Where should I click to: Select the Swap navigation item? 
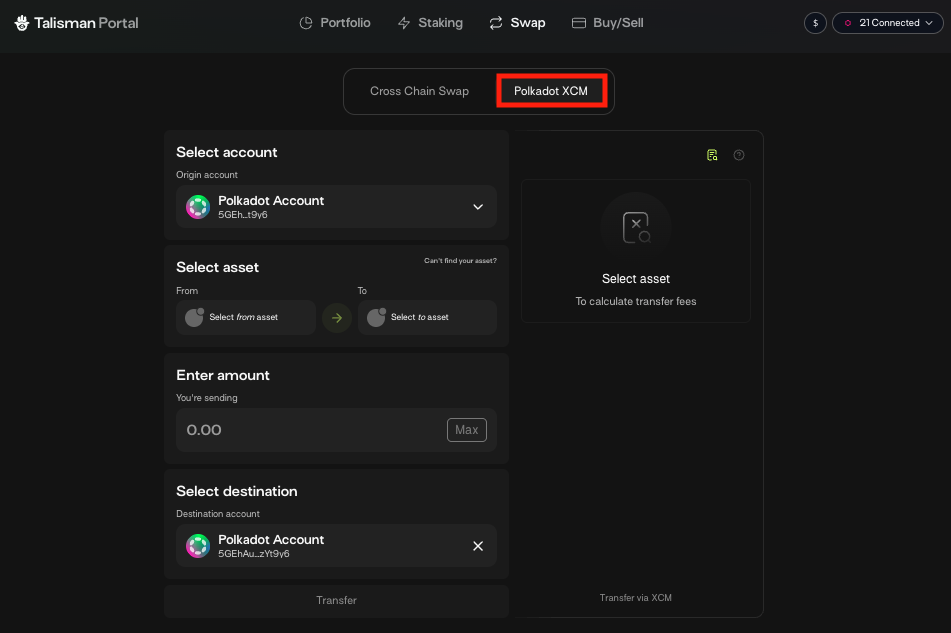[x=517, y=23]
